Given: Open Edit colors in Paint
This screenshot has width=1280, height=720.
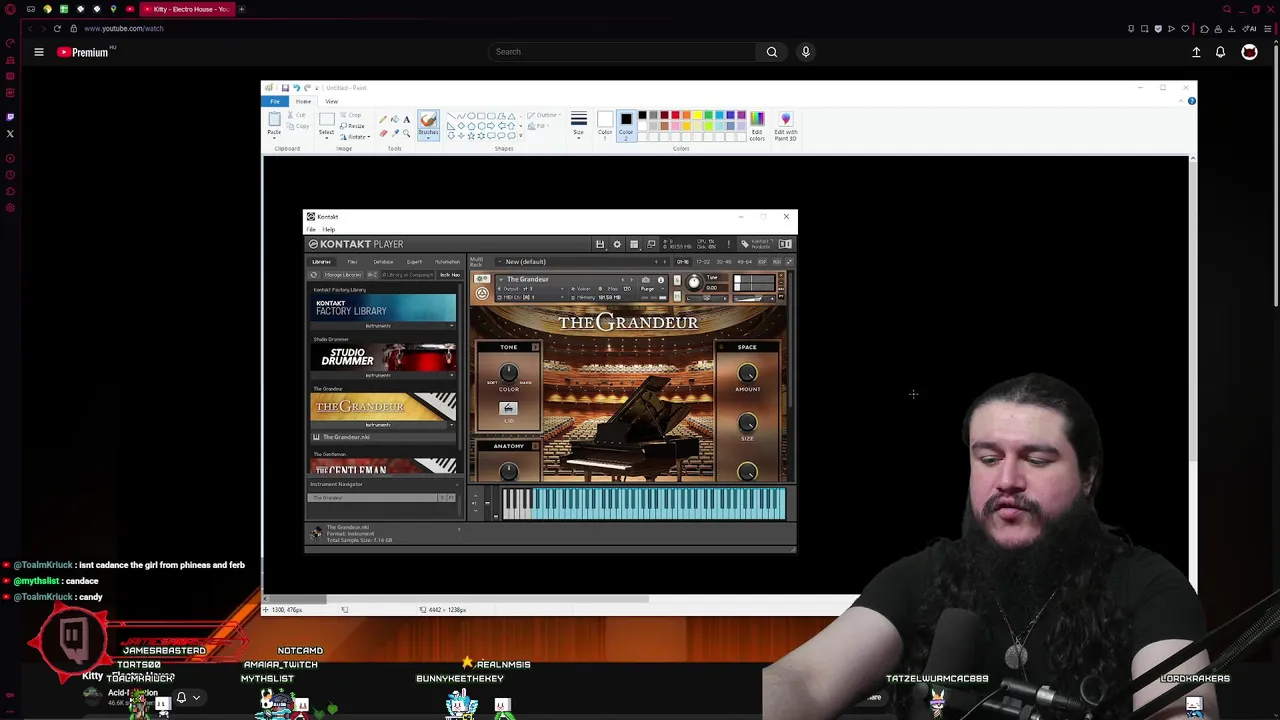Looking at the screenshot, I should 757,126.
